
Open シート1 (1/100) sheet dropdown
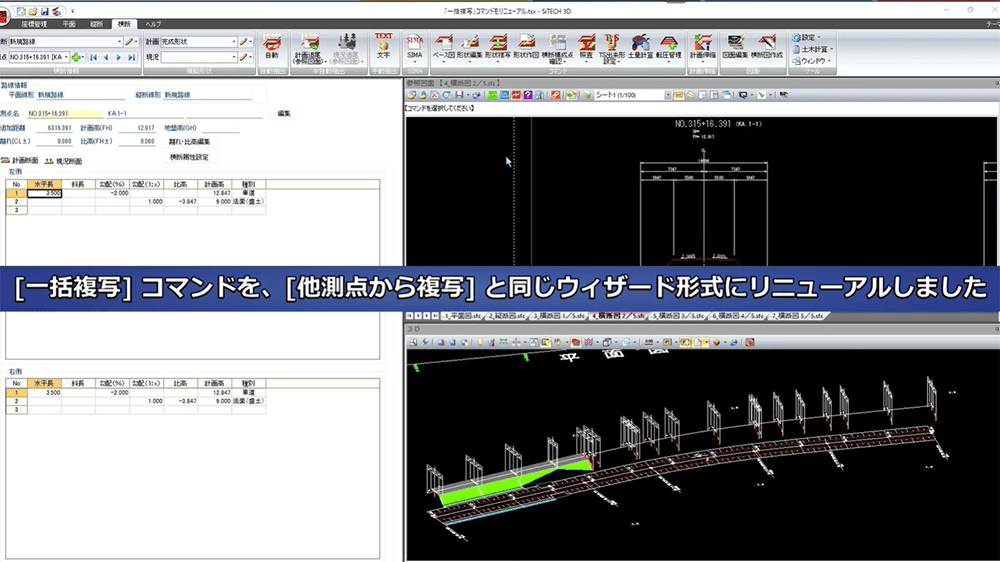[668, 95]
